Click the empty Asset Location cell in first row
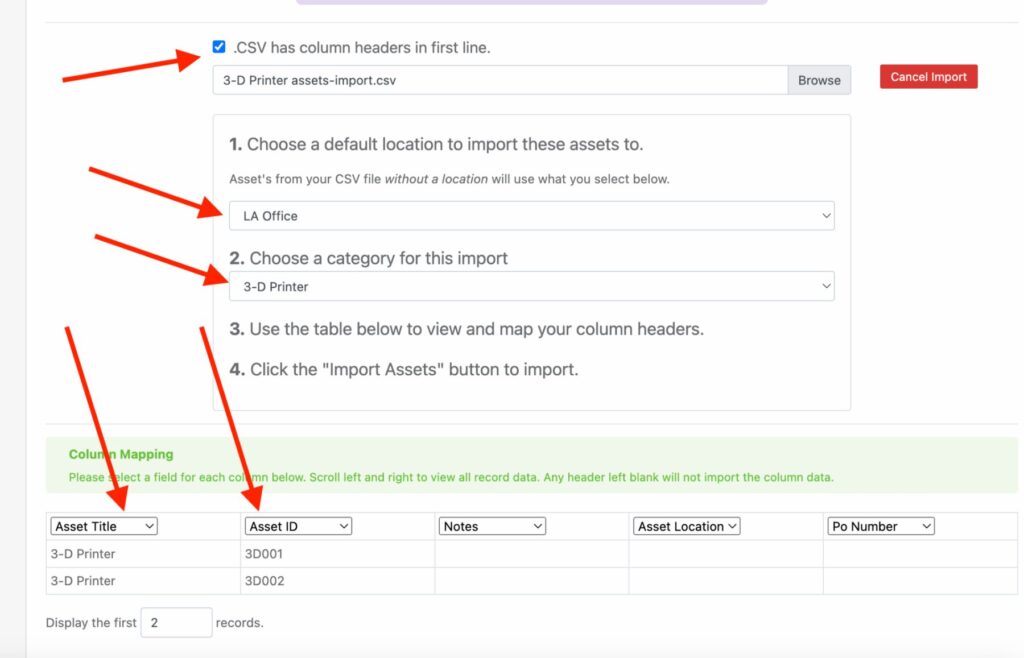Viewport: 1024px width, 658px height. (x=725, y=553)
